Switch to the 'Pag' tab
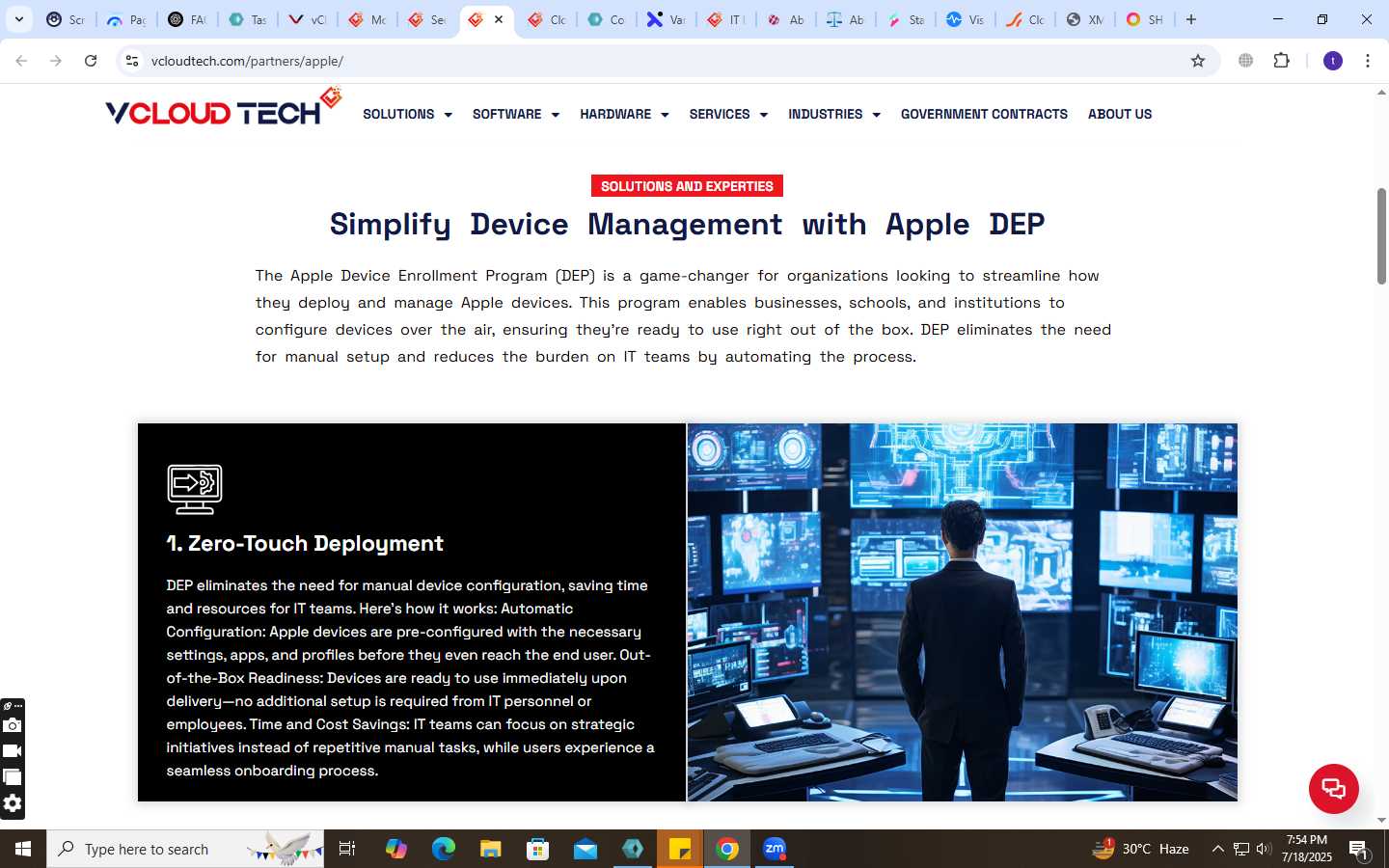1389x868 pixels. [126, 19]
